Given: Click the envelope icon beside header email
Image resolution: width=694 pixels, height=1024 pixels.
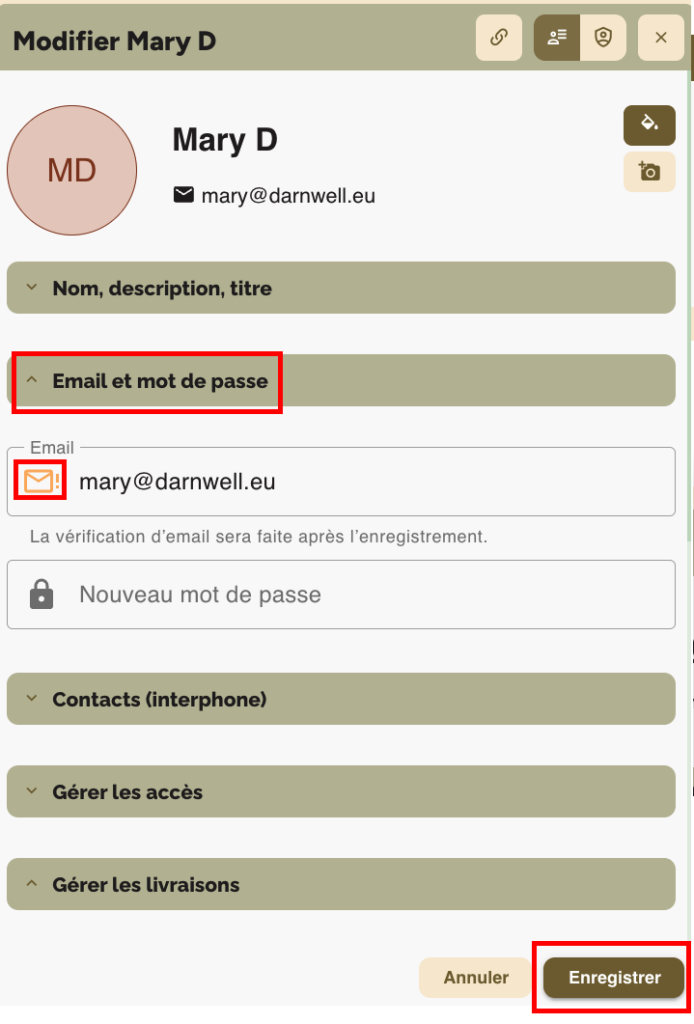Looking at the screenshot, I should pos(183,195).
